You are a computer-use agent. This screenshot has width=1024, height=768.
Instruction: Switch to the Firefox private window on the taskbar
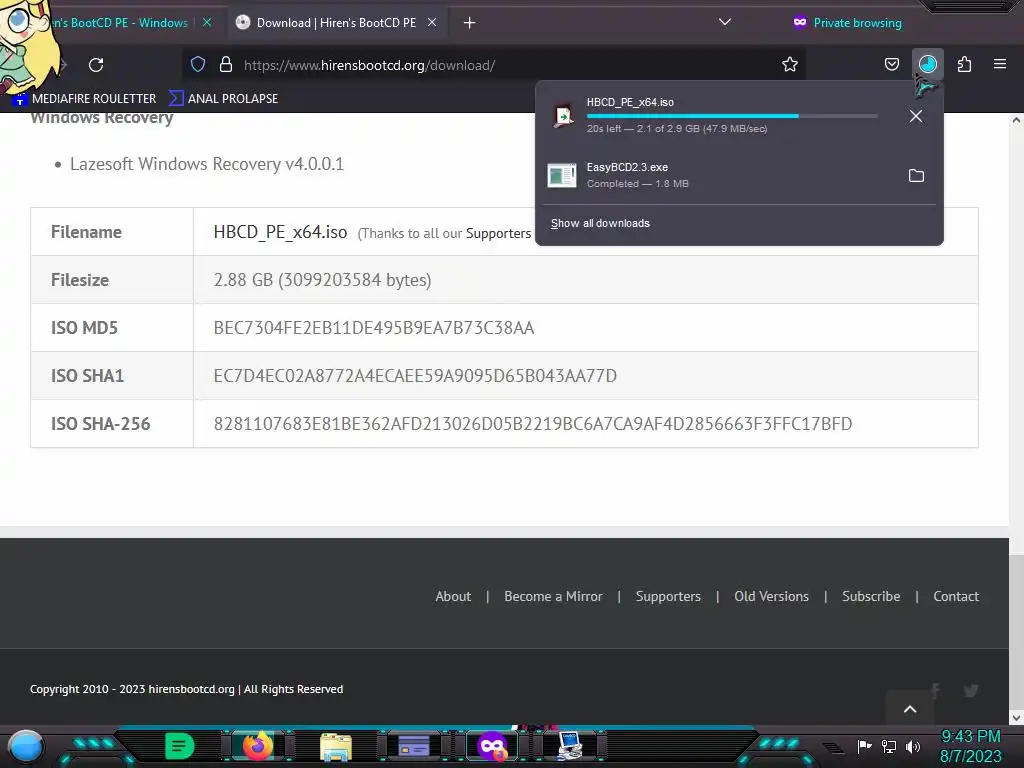[x=492, y=746]
